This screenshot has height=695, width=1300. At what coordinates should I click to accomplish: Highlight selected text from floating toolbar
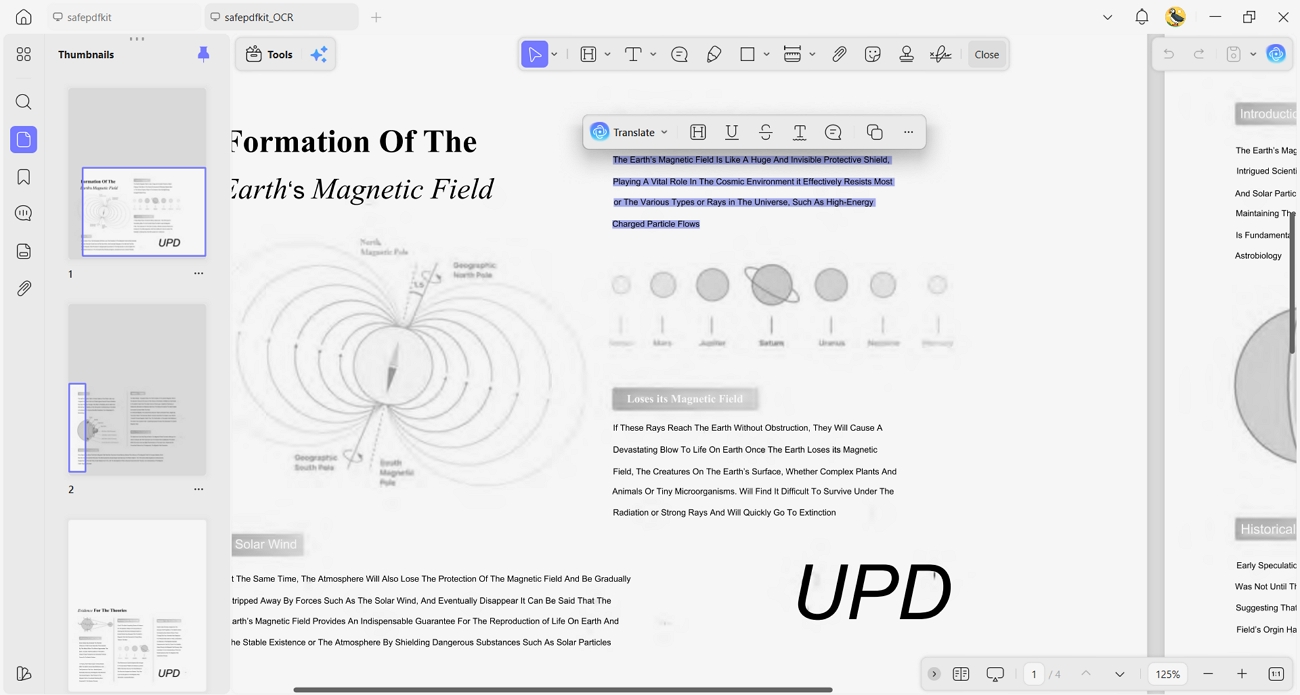coord(698,132)
